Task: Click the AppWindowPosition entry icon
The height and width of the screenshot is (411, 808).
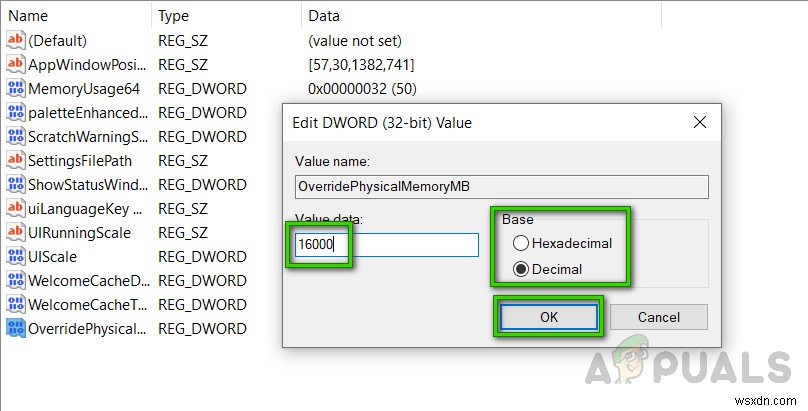Action: click(x=15, y=64)
